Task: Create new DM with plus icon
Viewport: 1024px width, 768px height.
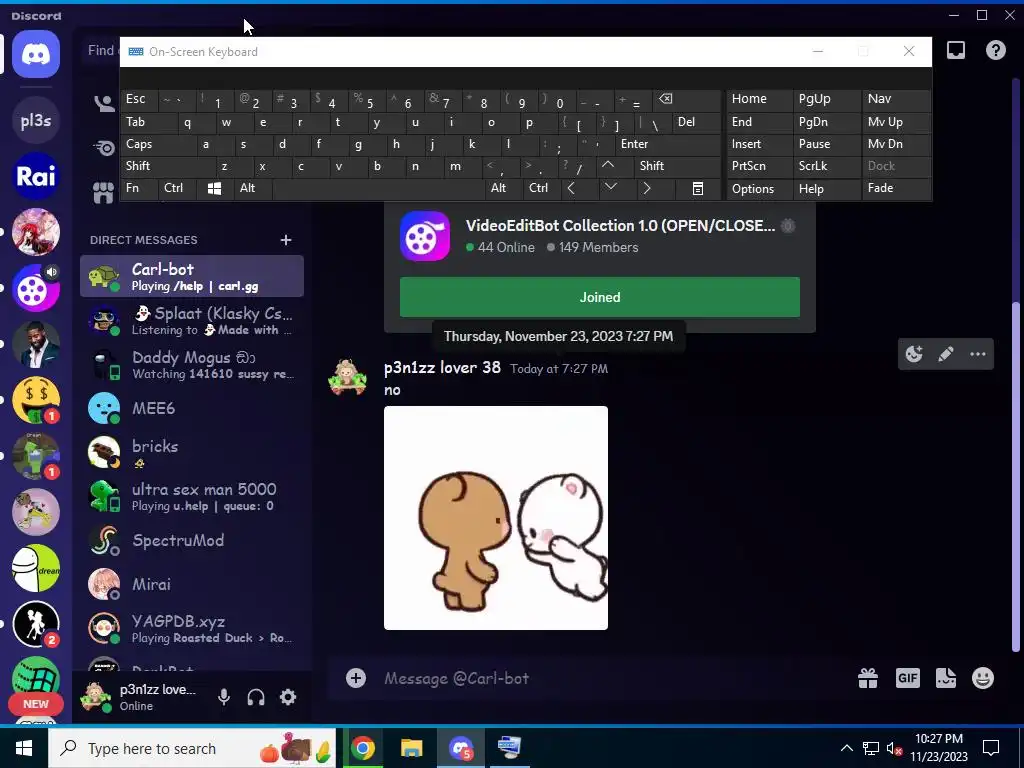Action: pyautogui.click(x=286, y=240)
